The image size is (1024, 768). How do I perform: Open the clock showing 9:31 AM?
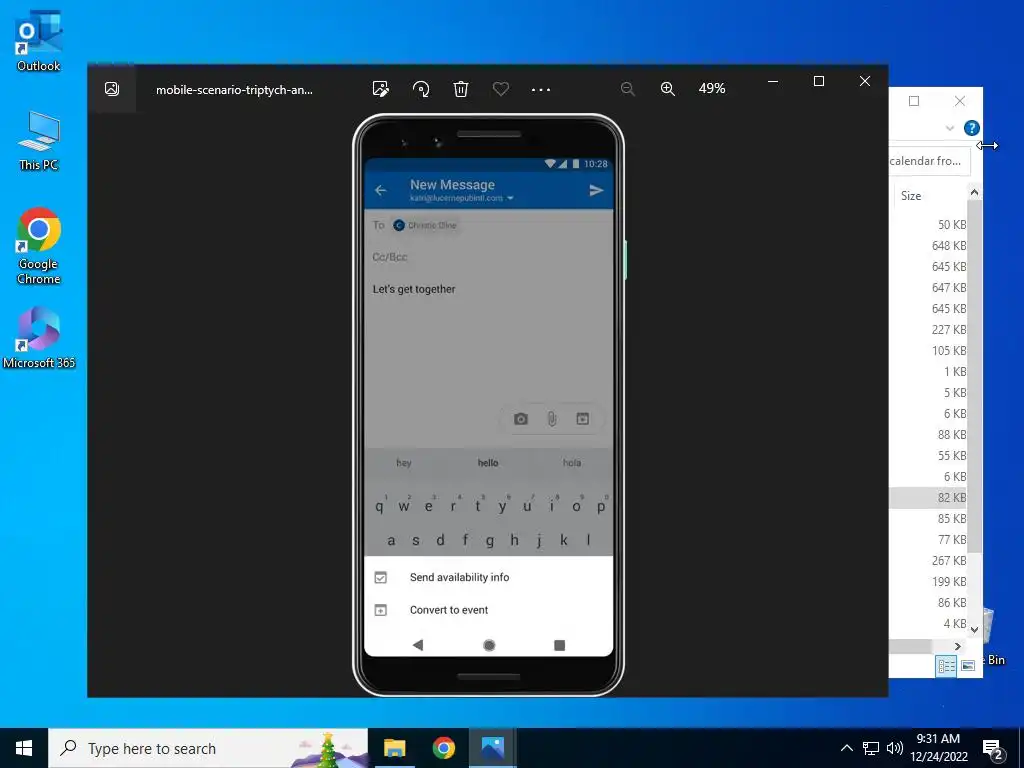tap(938, 748)
